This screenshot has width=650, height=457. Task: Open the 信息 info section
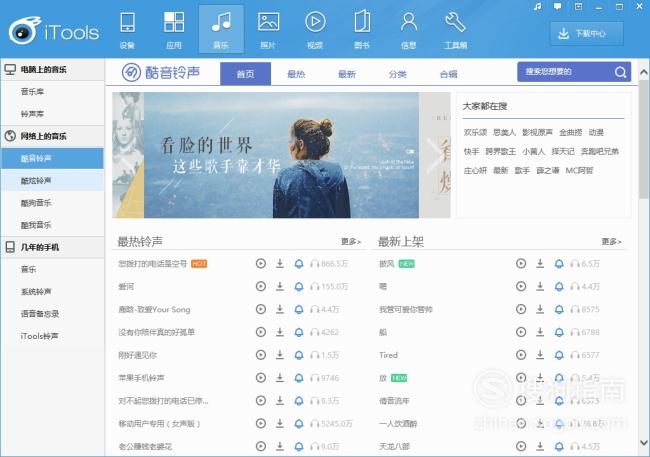[409, 30]
